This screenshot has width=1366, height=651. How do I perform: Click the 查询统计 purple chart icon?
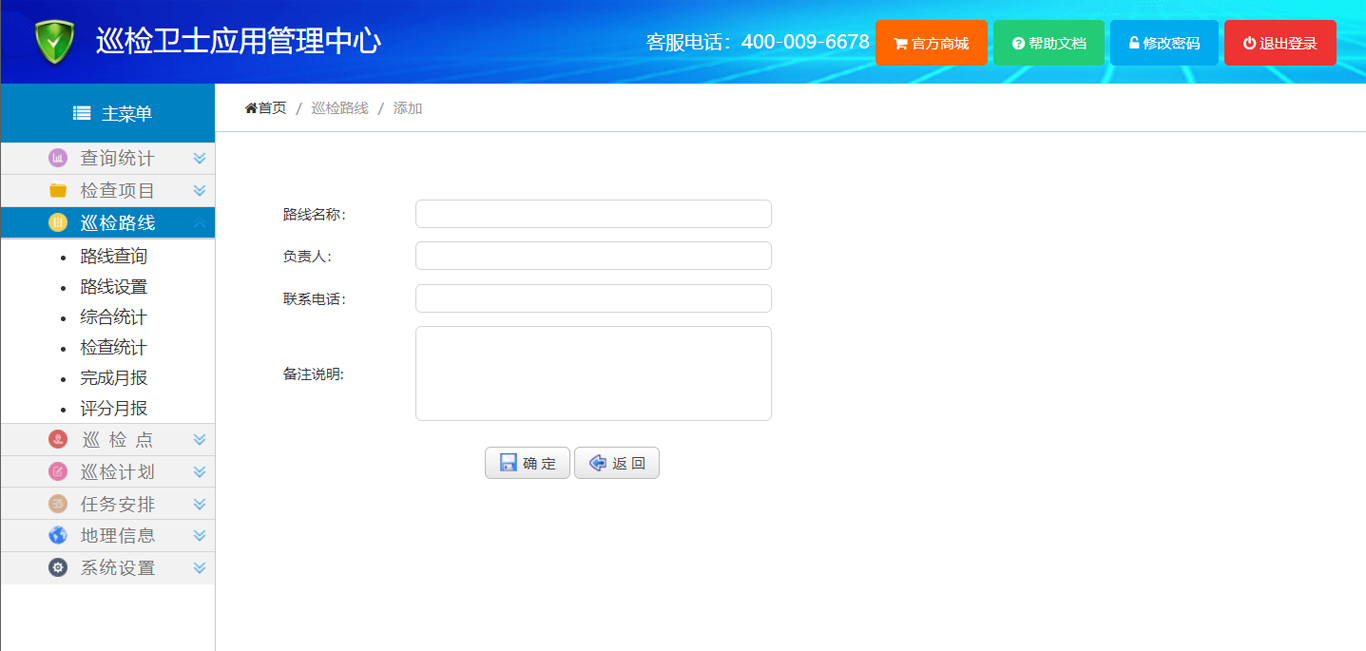click(58, 158)
